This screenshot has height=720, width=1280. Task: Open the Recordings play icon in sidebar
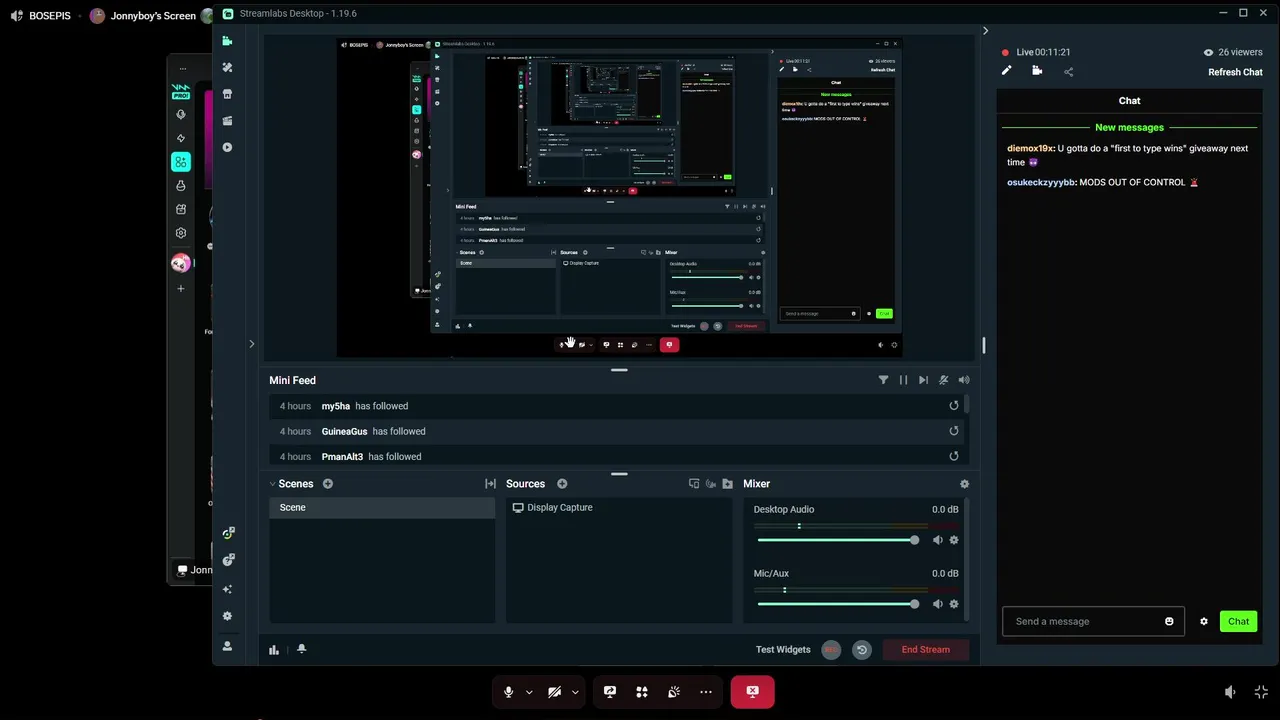pyautogui.click(x=227, y=147)
